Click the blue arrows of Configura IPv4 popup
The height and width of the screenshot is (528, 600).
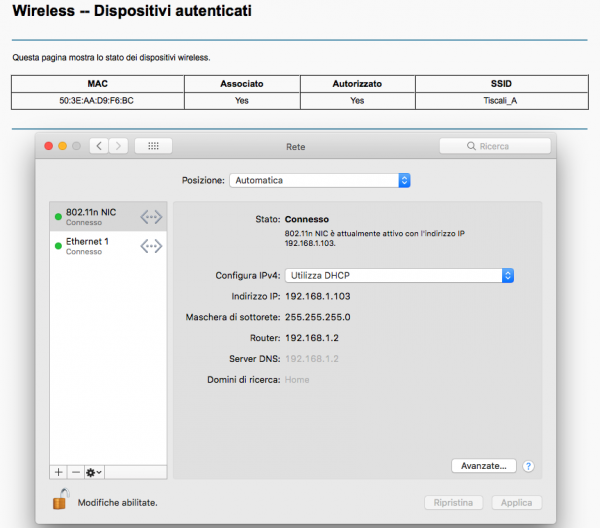coord(508,275)
